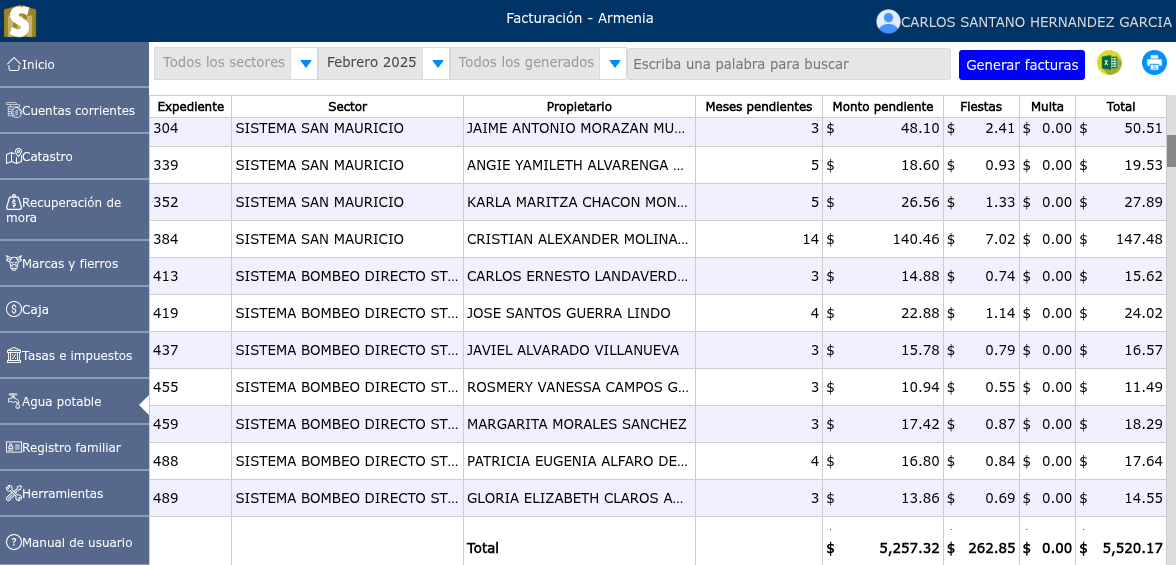Click the search word input field
This screenshot has height=565, width=1176.
pyautogui.click(x=788, y=64)
